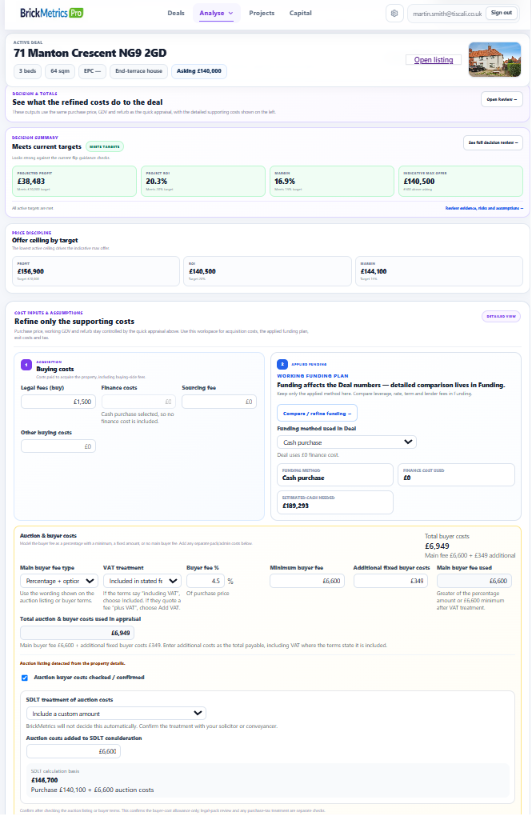The image size is (531, 815).
Task: Click the Open Review button
Action: (x=501, y=99)
